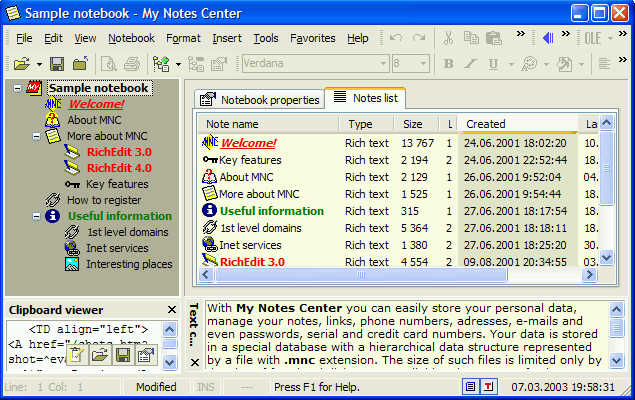Click the notebook properties toolbar icon
The height and width of the screenshot is (400, 635).
219,64
